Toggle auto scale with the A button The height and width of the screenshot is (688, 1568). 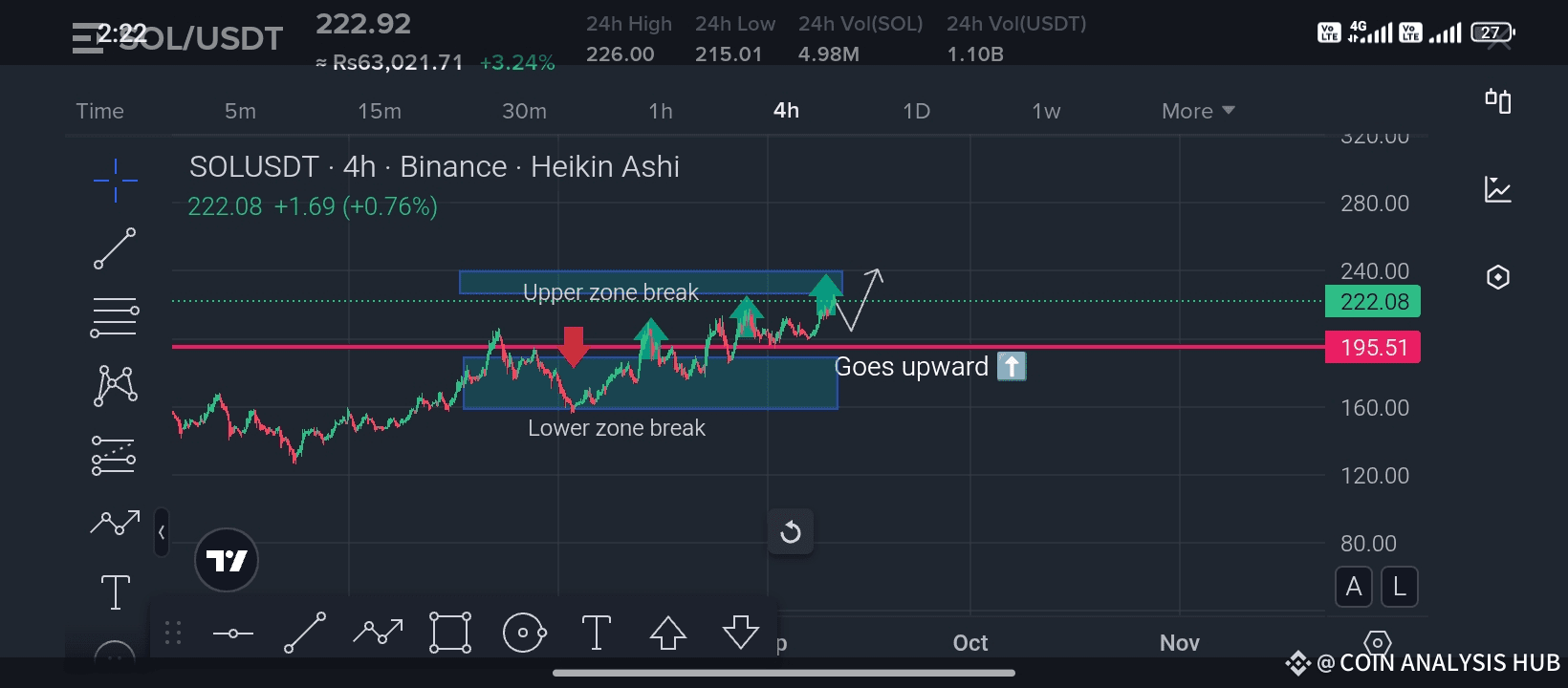tap(1354, 587)
